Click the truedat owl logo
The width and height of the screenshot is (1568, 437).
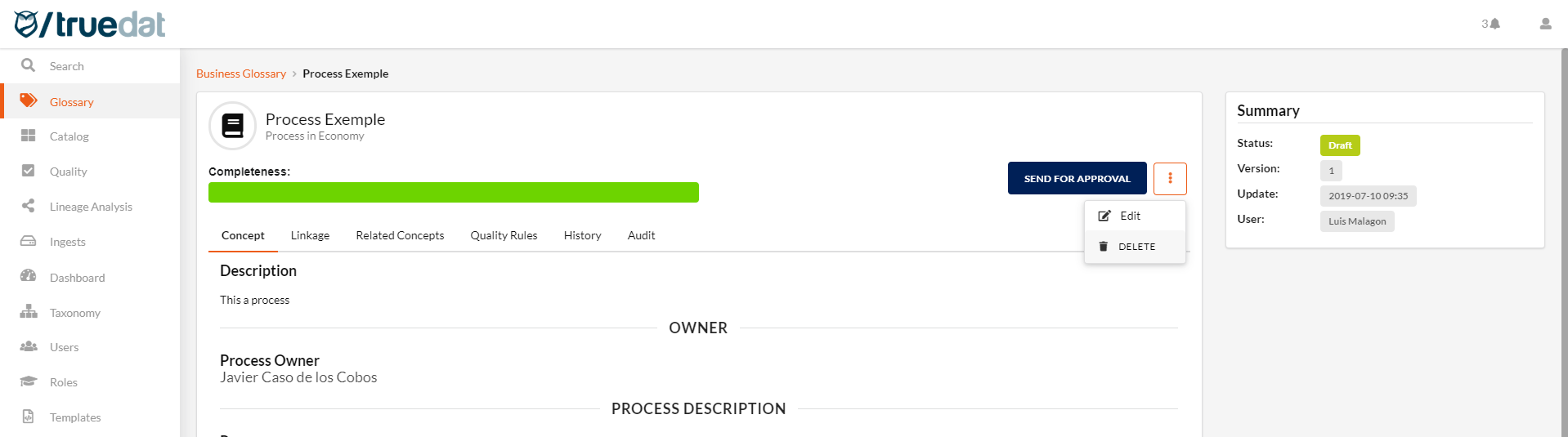coord(26,25)
